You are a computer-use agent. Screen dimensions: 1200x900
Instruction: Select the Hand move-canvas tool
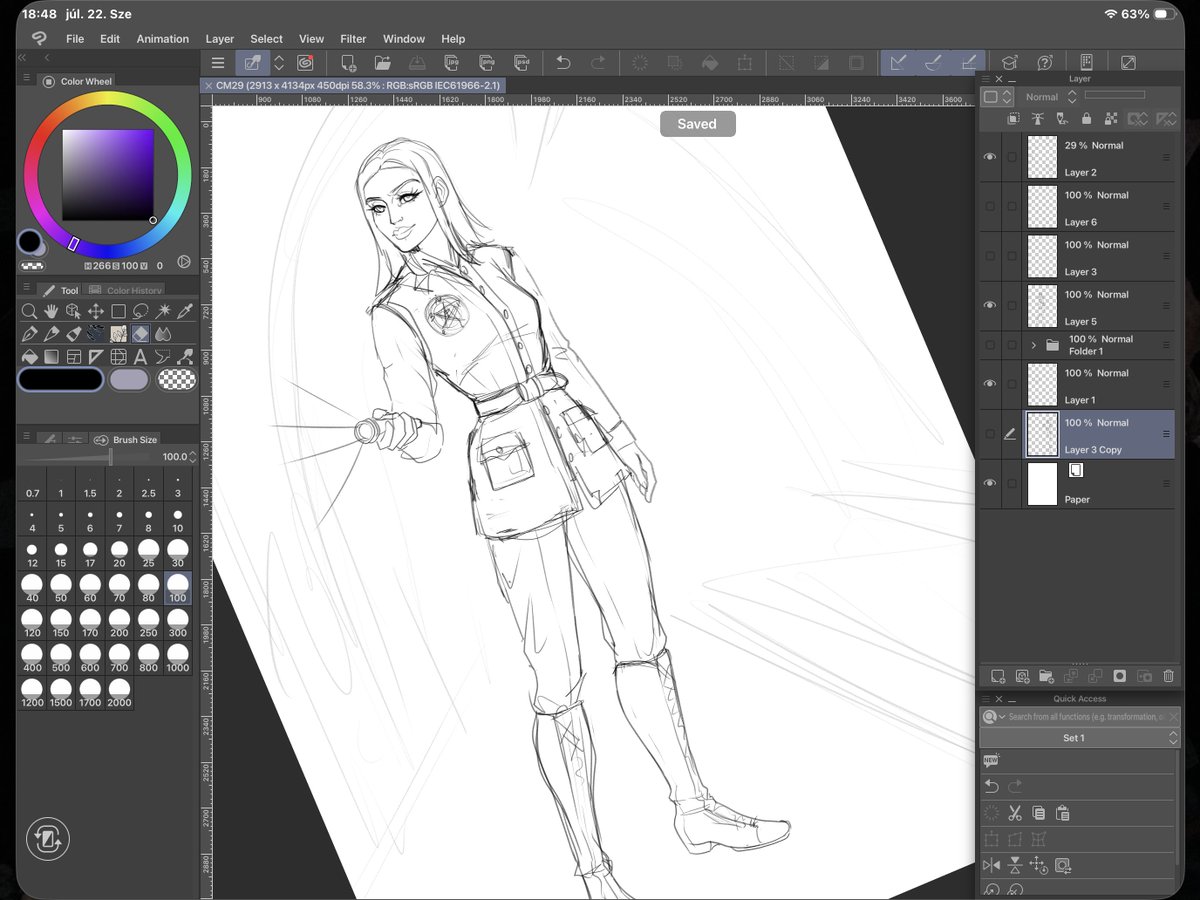51,311
